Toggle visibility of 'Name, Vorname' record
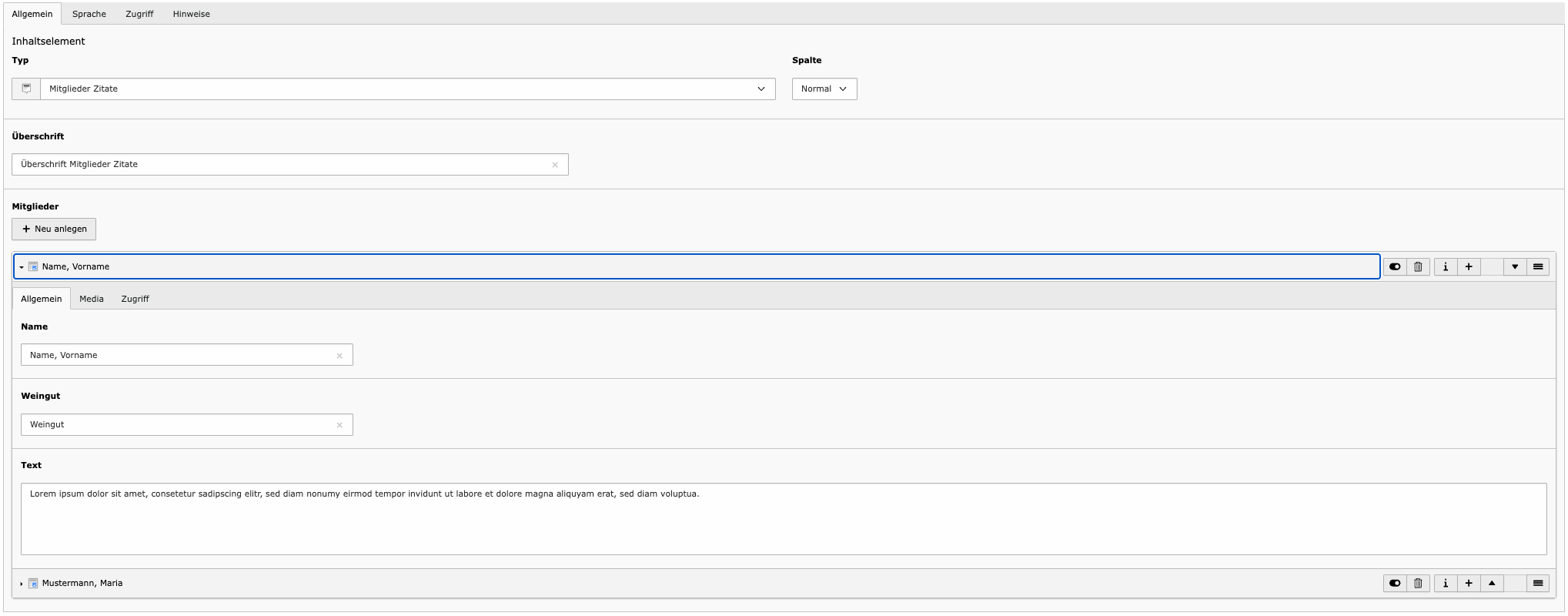1568x616 pixels. coord(1395,267)
